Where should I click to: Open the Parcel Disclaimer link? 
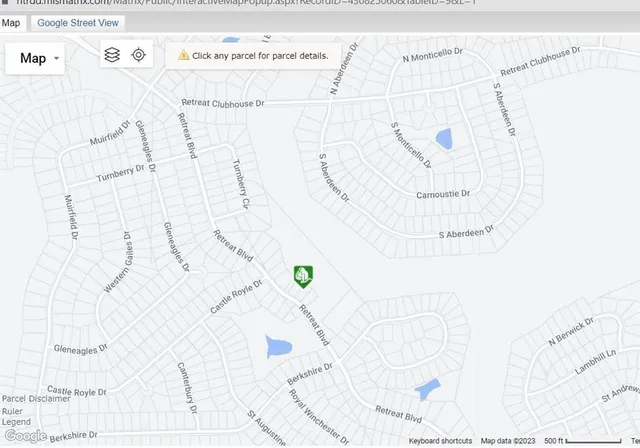tap(34, 398)
